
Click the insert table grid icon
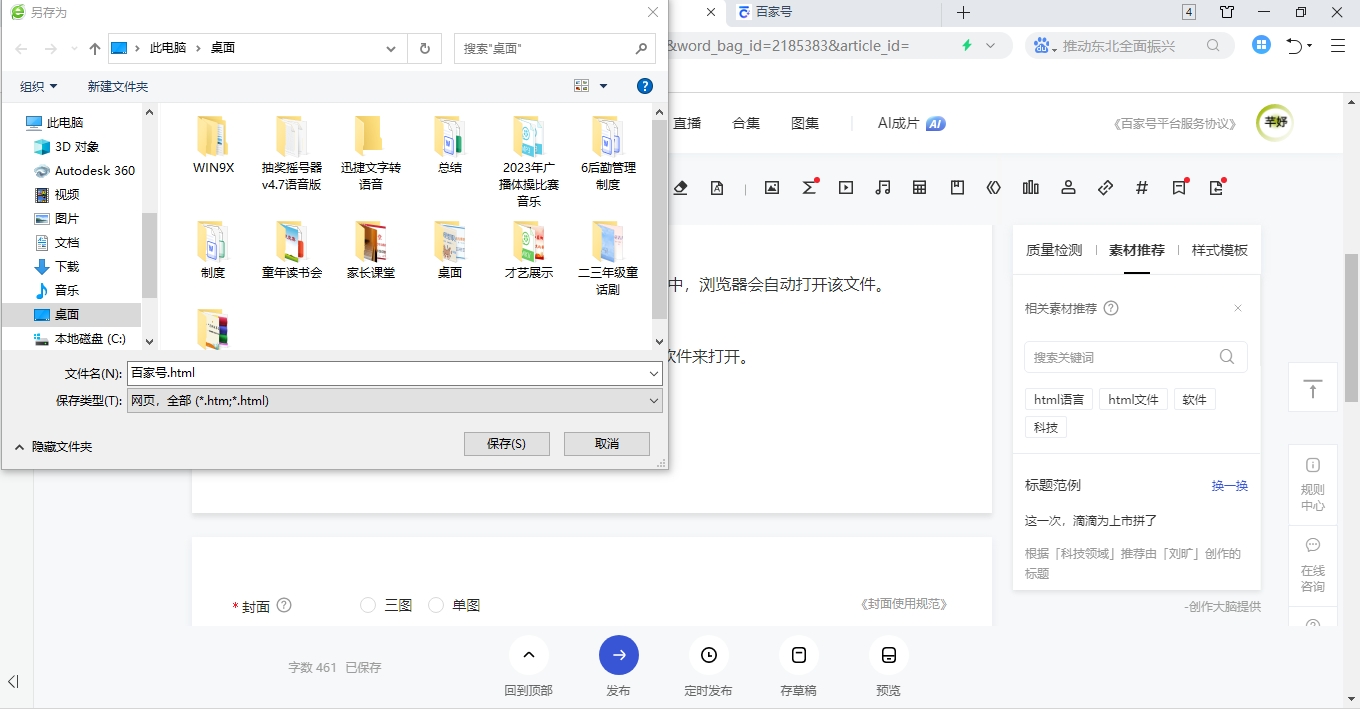[920, 187]
